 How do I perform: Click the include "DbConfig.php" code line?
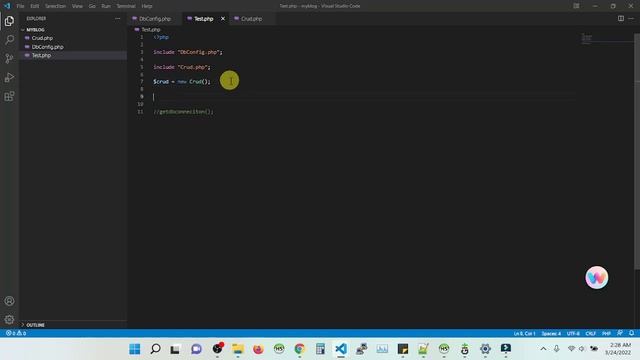(188, 52)
